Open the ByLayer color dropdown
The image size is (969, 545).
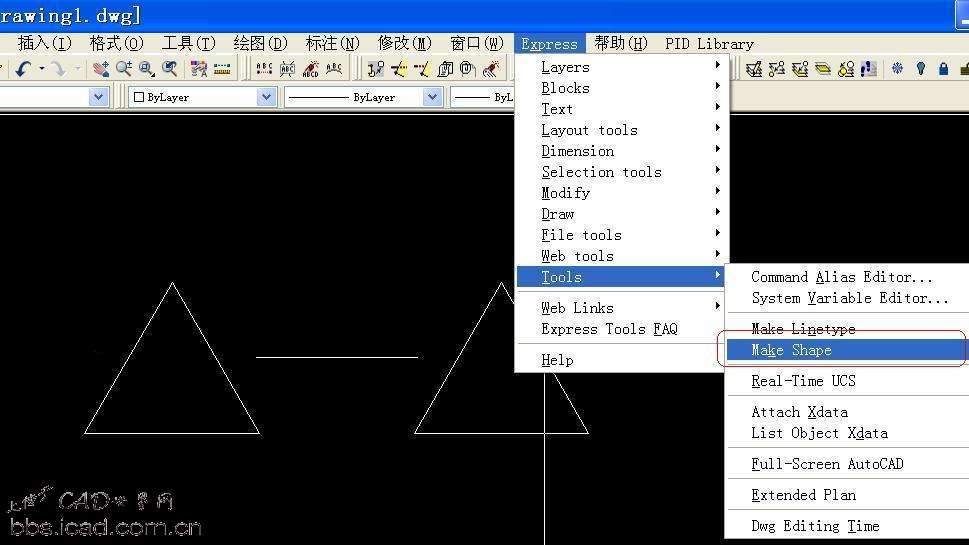click(x=266, y=97)
